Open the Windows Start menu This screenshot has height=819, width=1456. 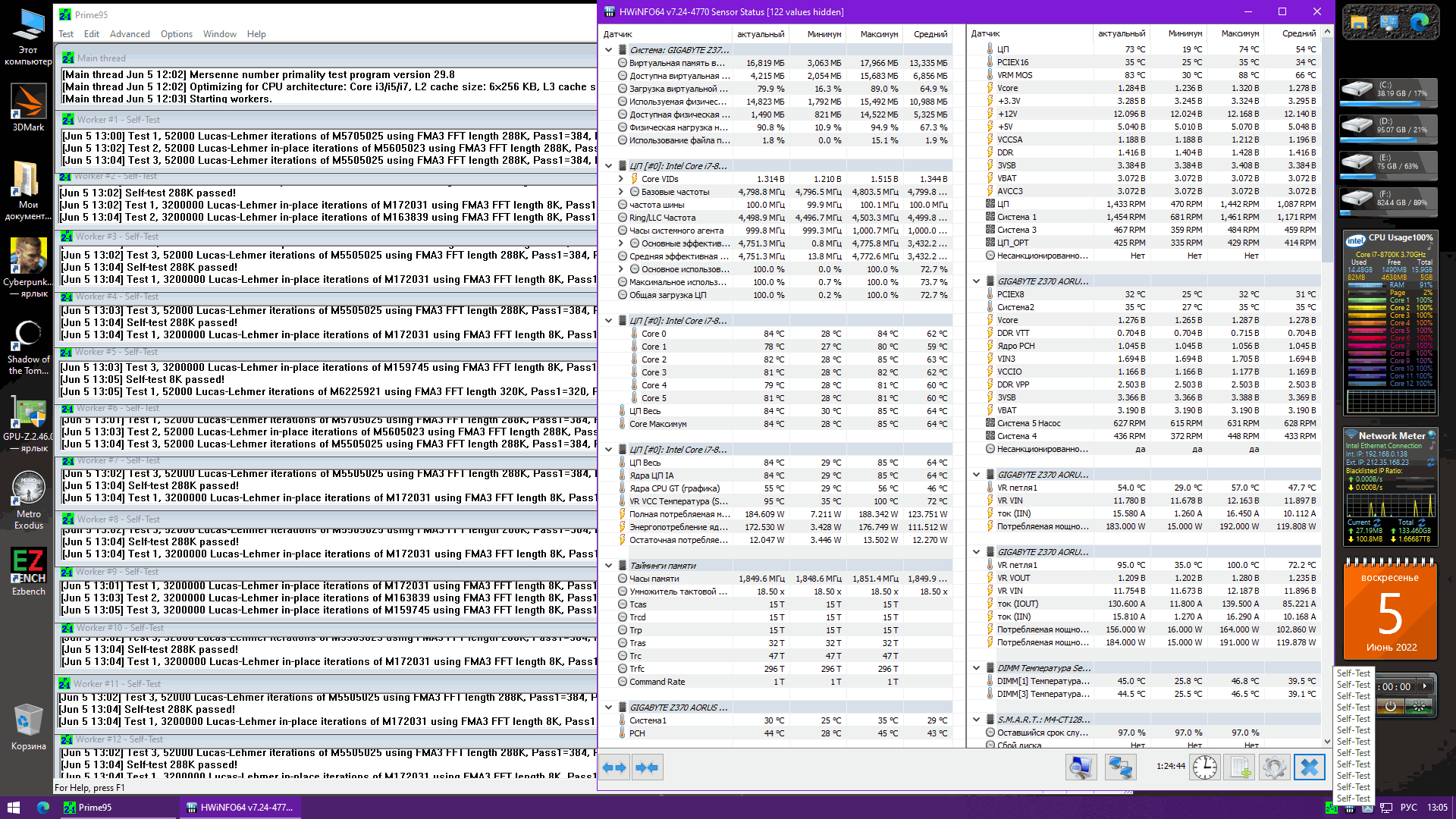13,807
